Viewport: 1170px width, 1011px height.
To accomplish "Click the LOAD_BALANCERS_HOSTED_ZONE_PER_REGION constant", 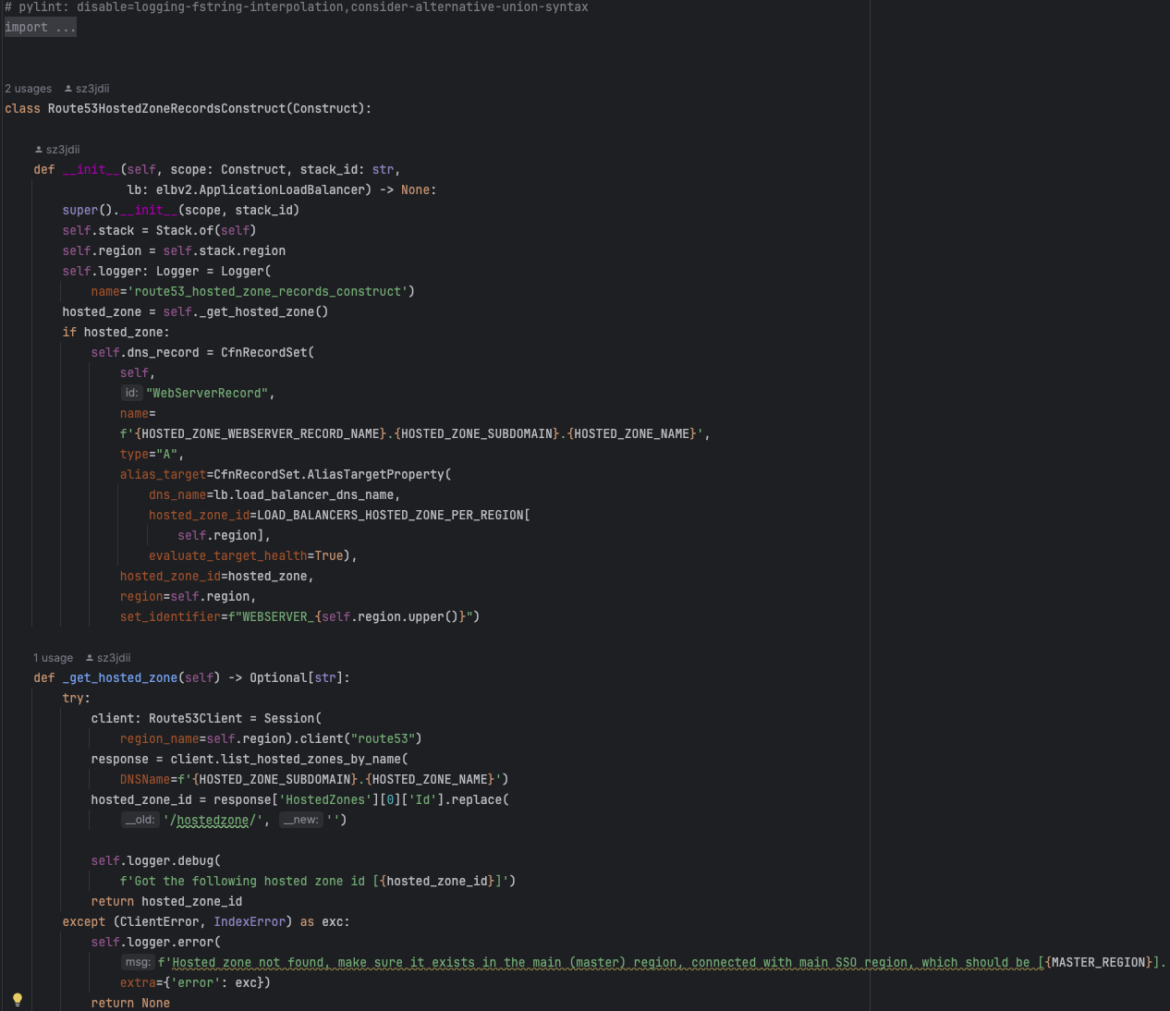I will pos(392,515).
